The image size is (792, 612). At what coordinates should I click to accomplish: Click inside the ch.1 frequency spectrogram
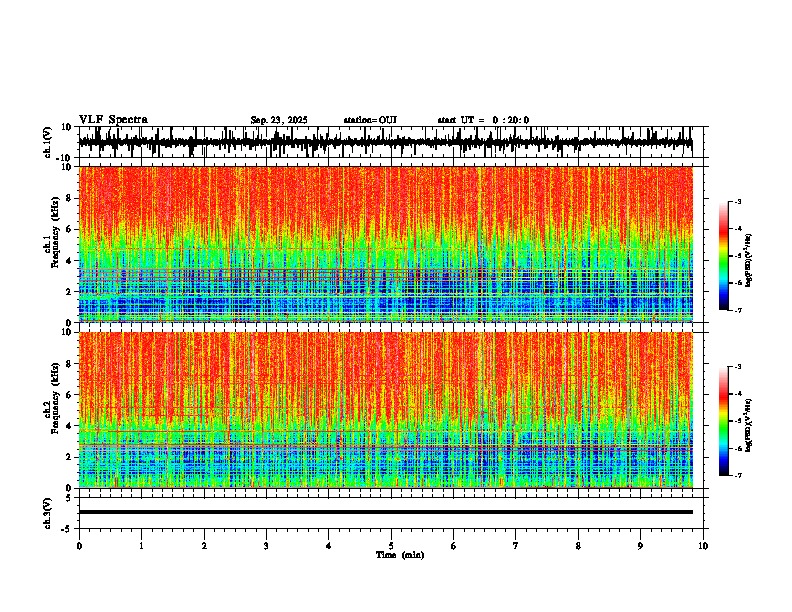point(385,244)
